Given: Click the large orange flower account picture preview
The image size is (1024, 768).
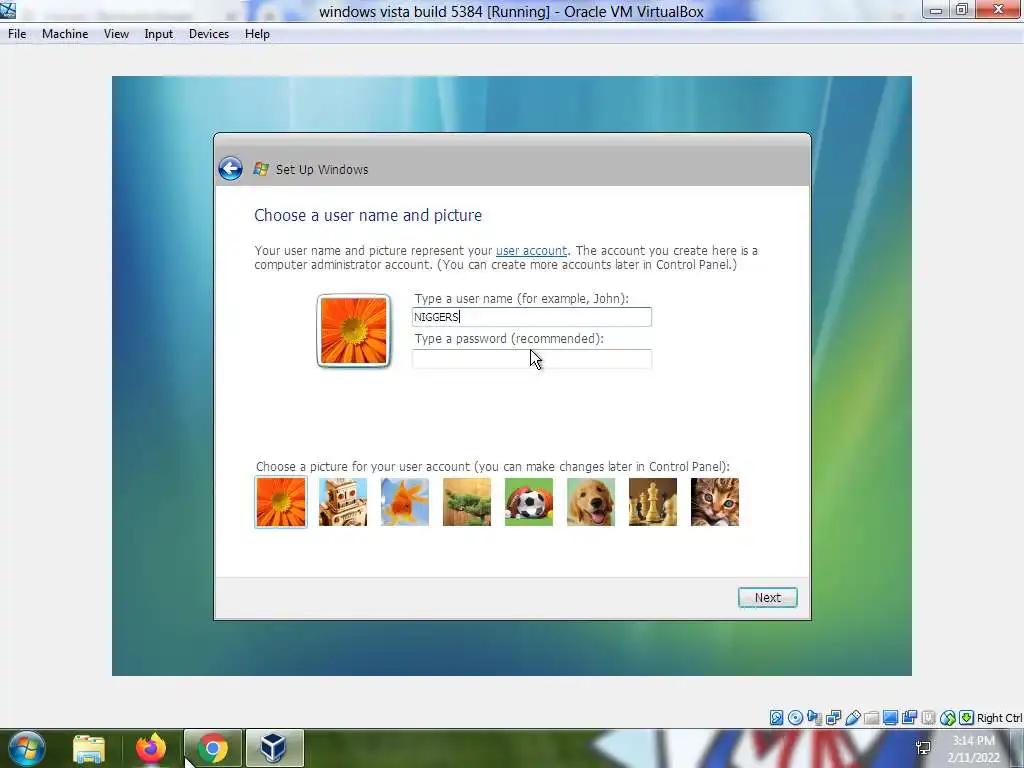Looking at the screenshot, I should 353,330.
